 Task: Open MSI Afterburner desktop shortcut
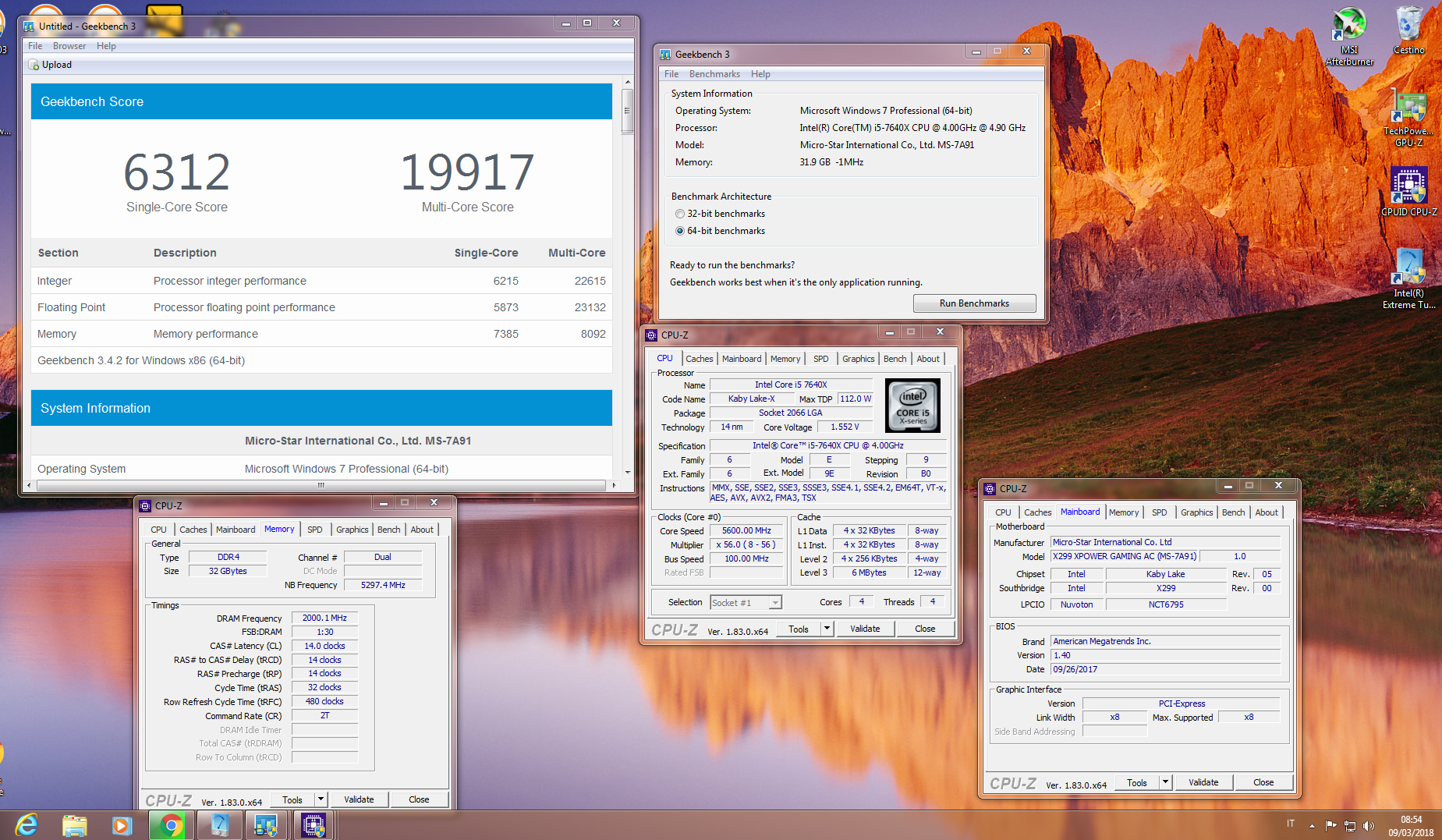click(x=1349, y=35)
